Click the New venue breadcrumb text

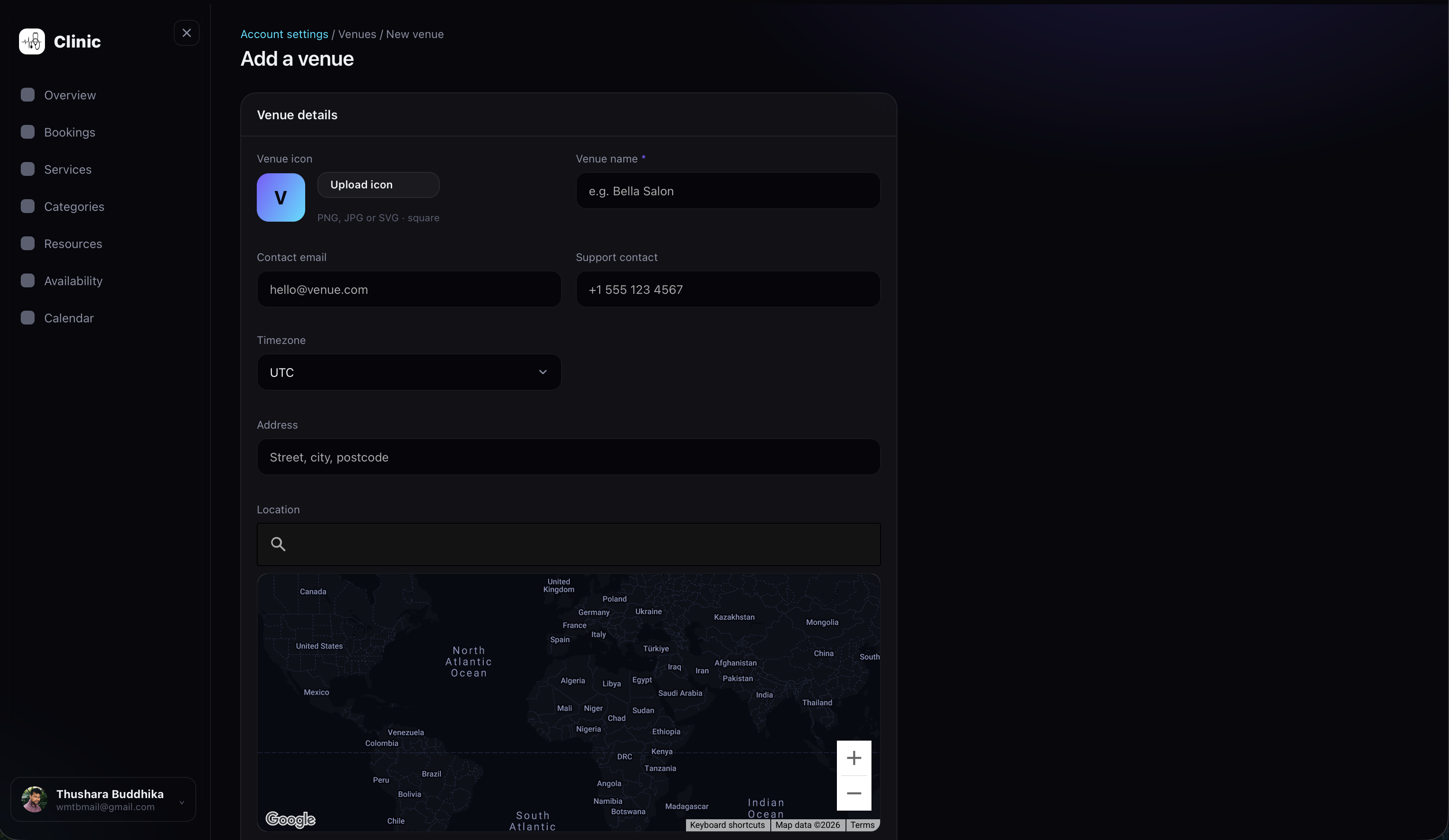point(415,34)
